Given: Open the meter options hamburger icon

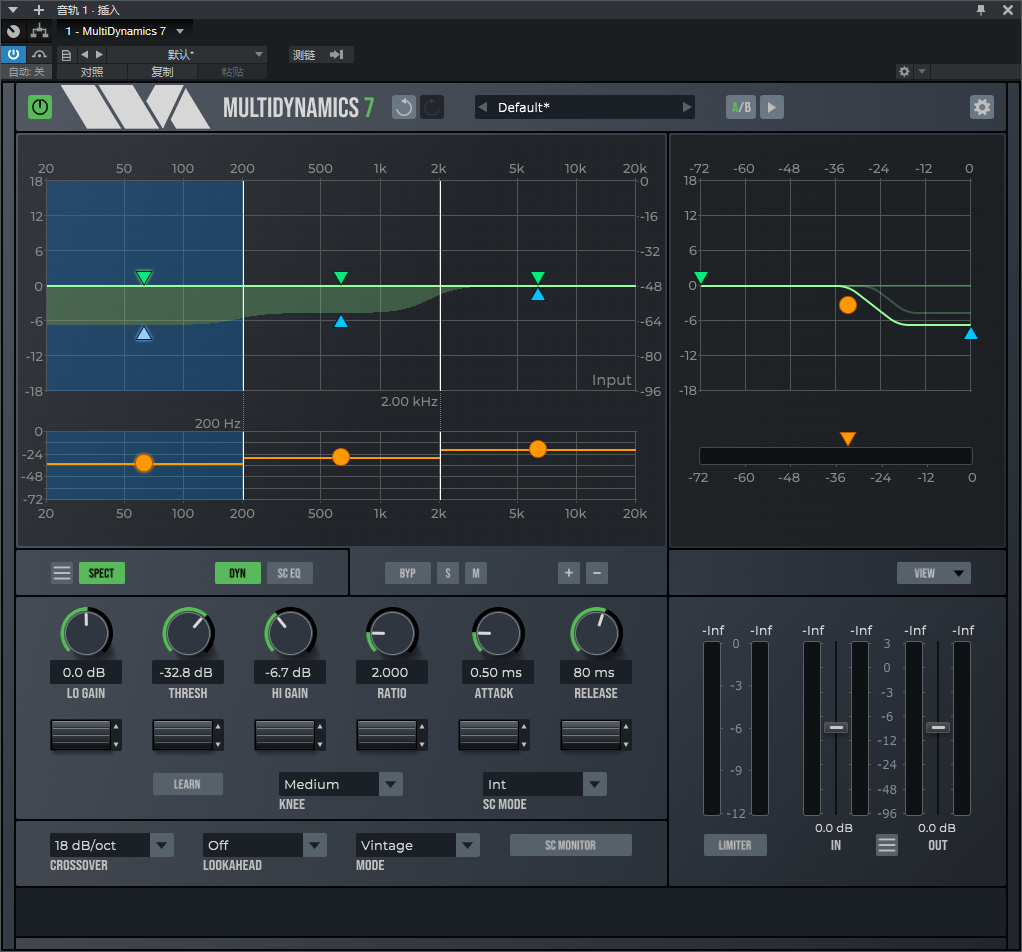Looking at the screenshot, I should [x=886, y=845].
